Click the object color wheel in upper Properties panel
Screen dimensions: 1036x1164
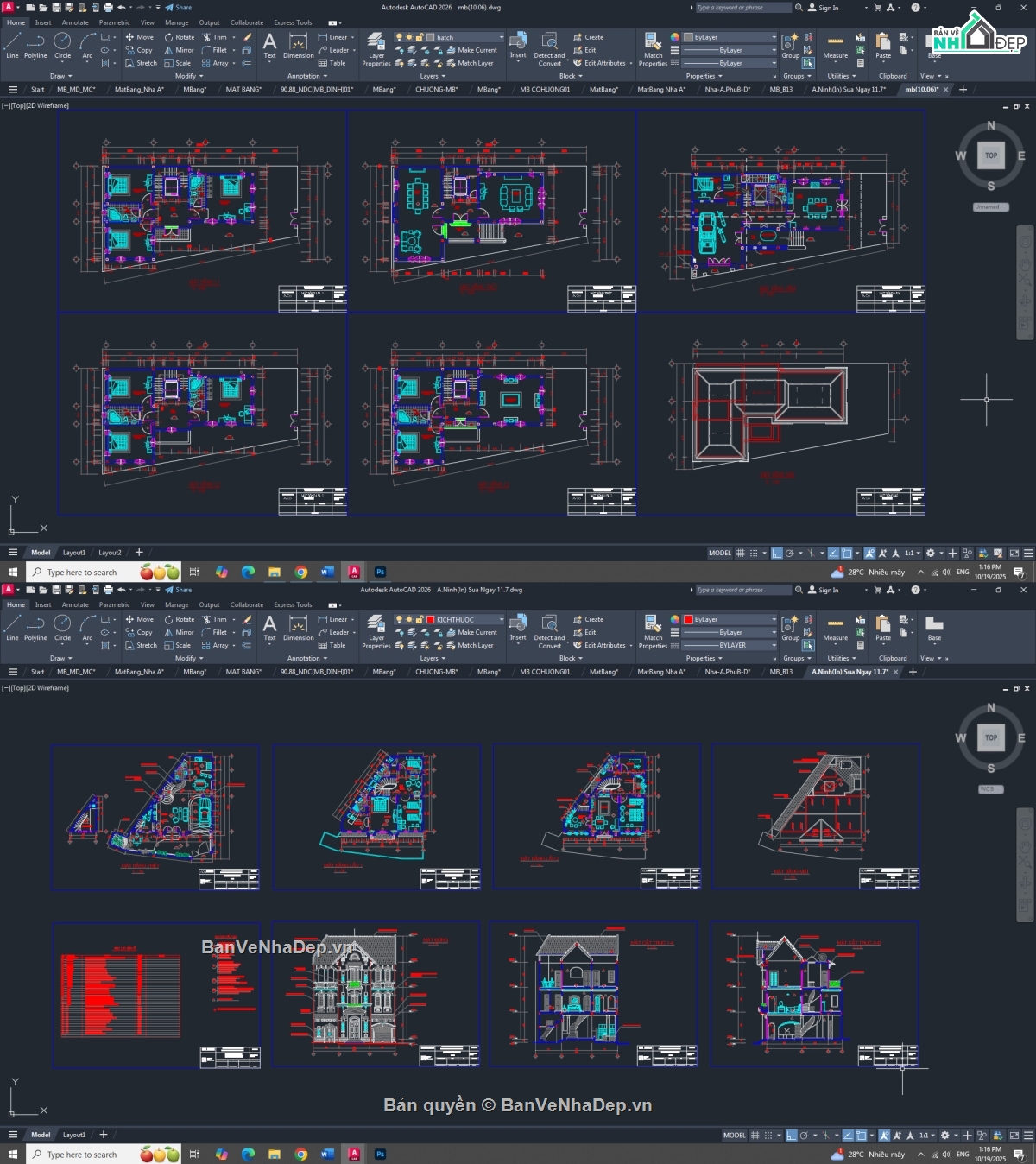[x=675, y=37]
